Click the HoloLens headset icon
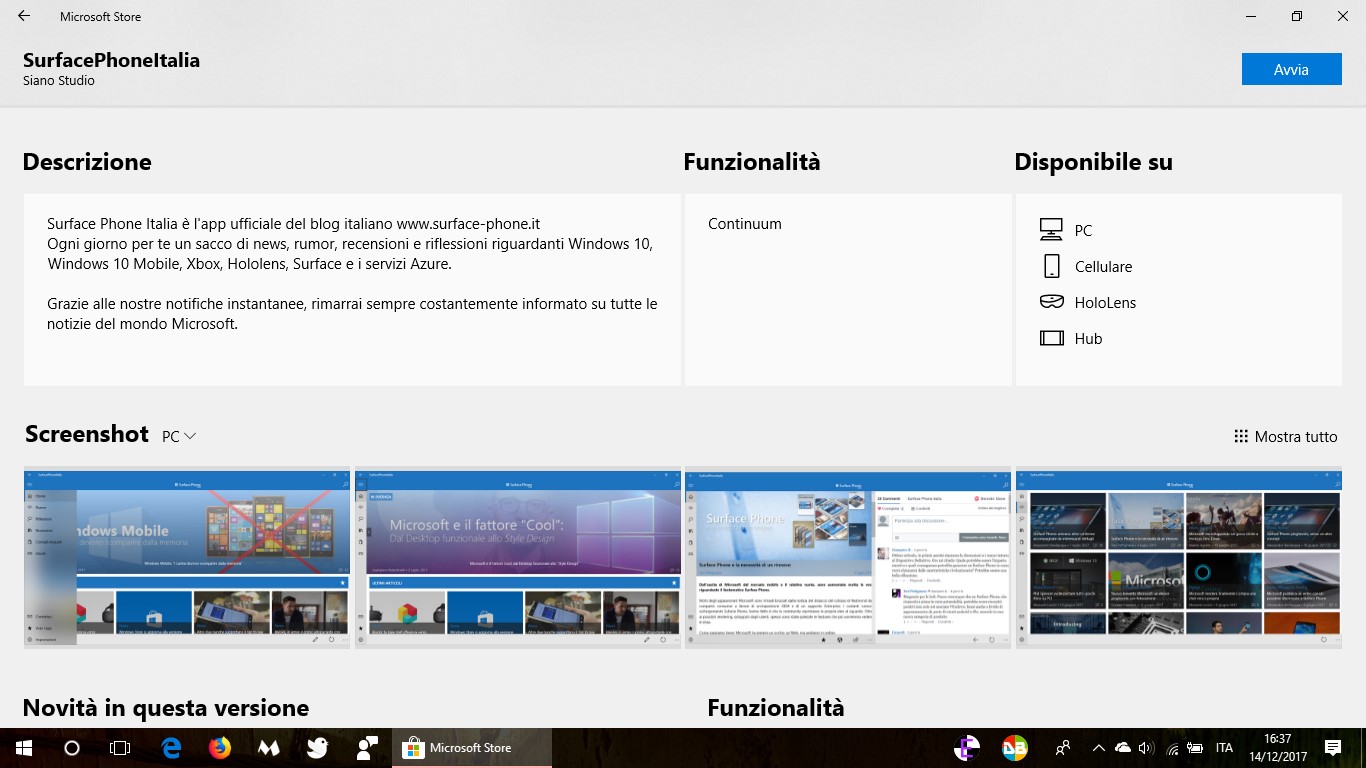 (1051, 302)
